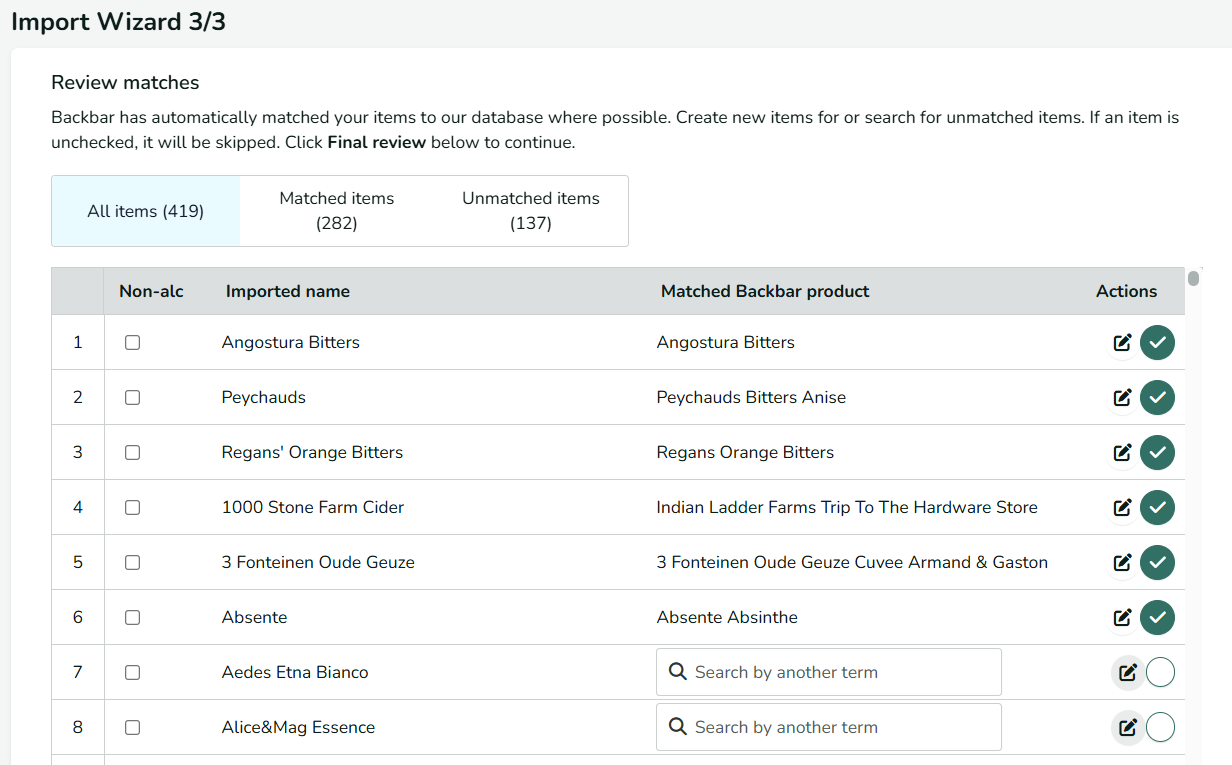Click the search magnifier icon in Aedes row

[677, 672]
